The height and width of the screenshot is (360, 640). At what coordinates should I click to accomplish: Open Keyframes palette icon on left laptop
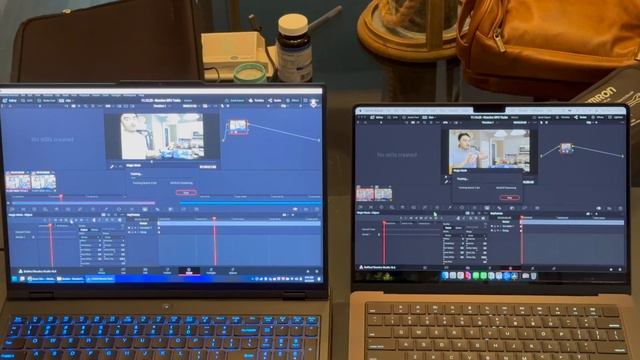pyautogui.click(x=295, y=209)
